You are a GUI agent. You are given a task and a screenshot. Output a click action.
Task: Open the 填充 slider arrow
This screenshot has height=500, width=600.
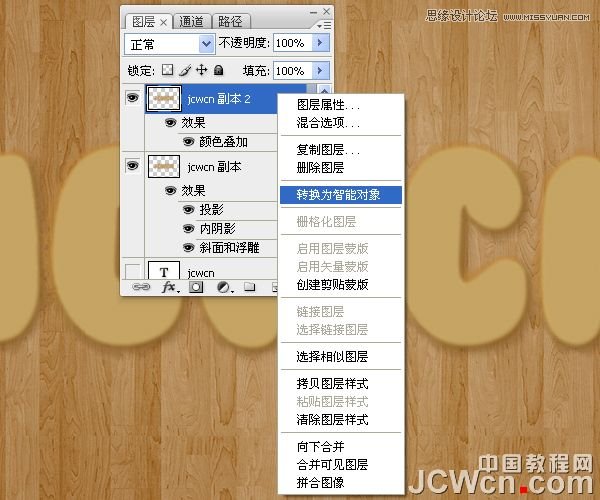point(320,70)
